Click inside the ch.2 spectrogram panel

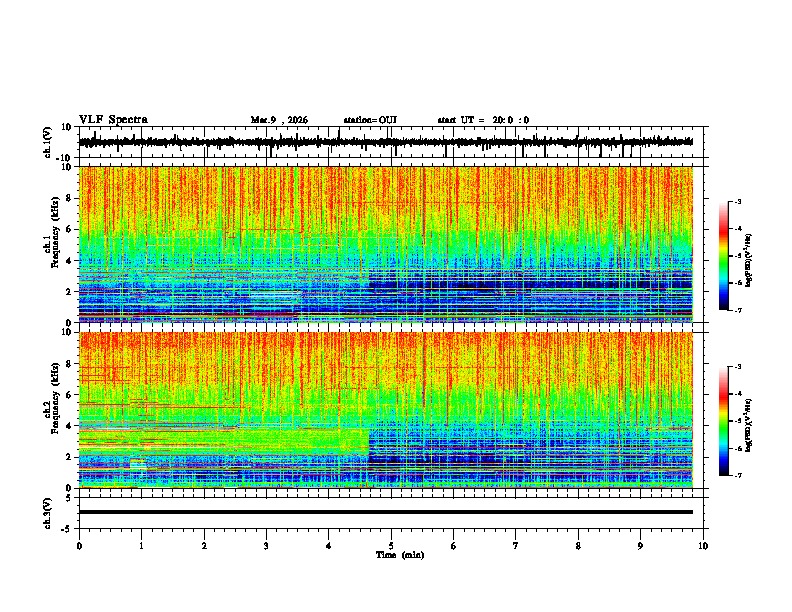(x=386, y=410)
